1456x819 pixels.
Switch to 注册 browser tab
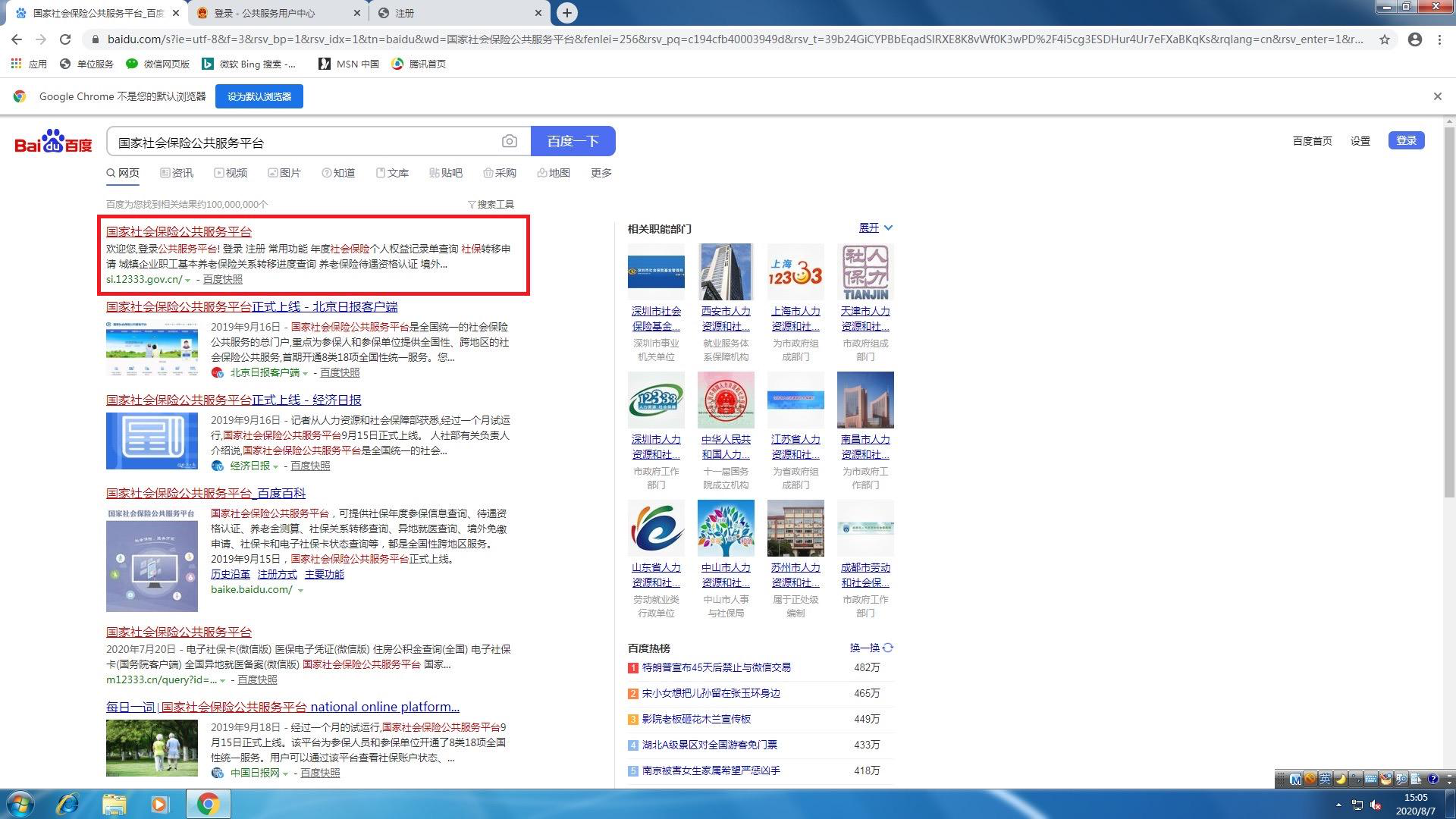pos(460,13)
